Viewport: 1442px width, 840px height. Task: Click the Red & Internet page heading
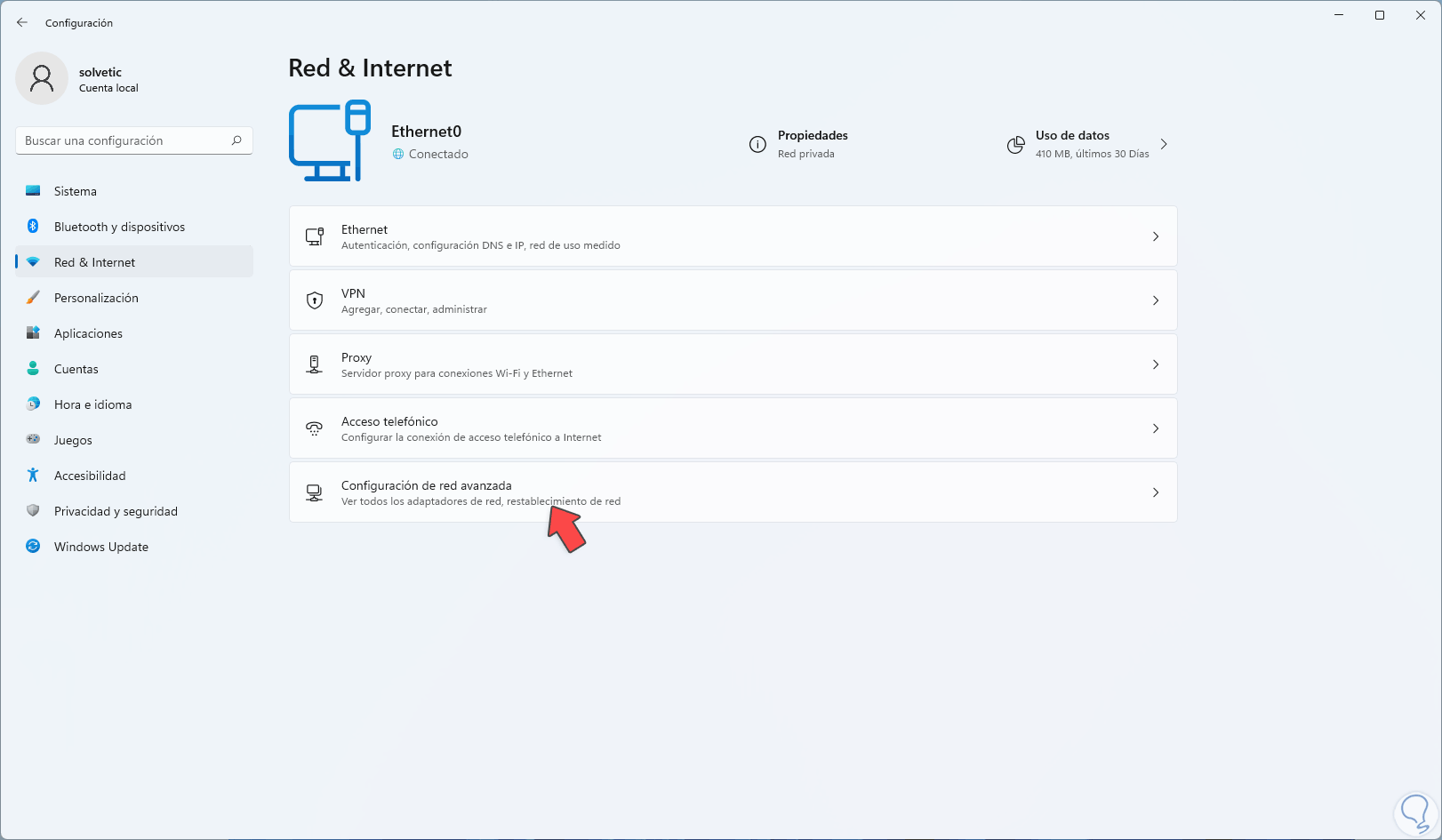[x=370, y=68]
